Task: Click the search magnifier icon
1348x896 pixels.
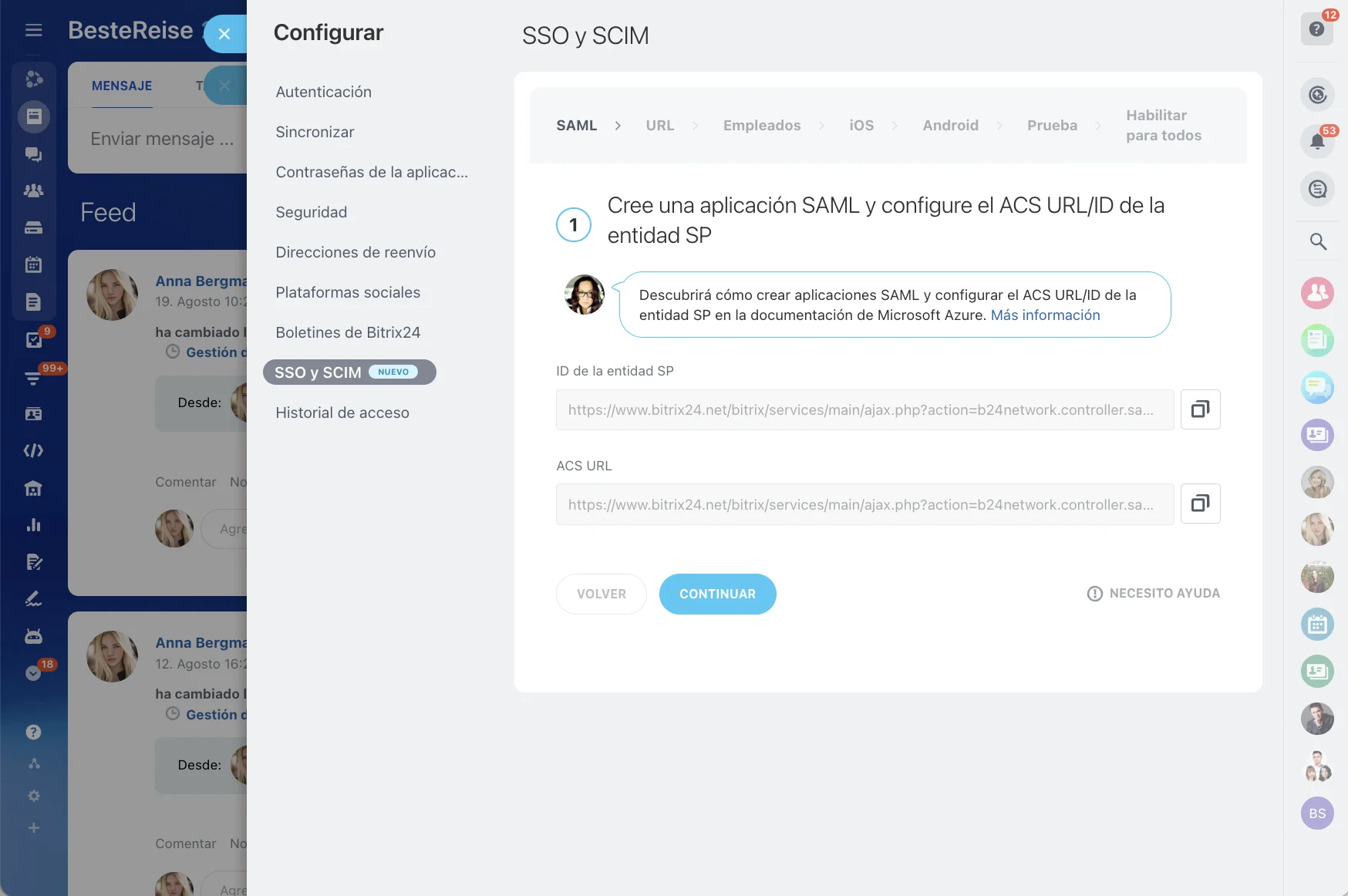Action: point(1317,242)
